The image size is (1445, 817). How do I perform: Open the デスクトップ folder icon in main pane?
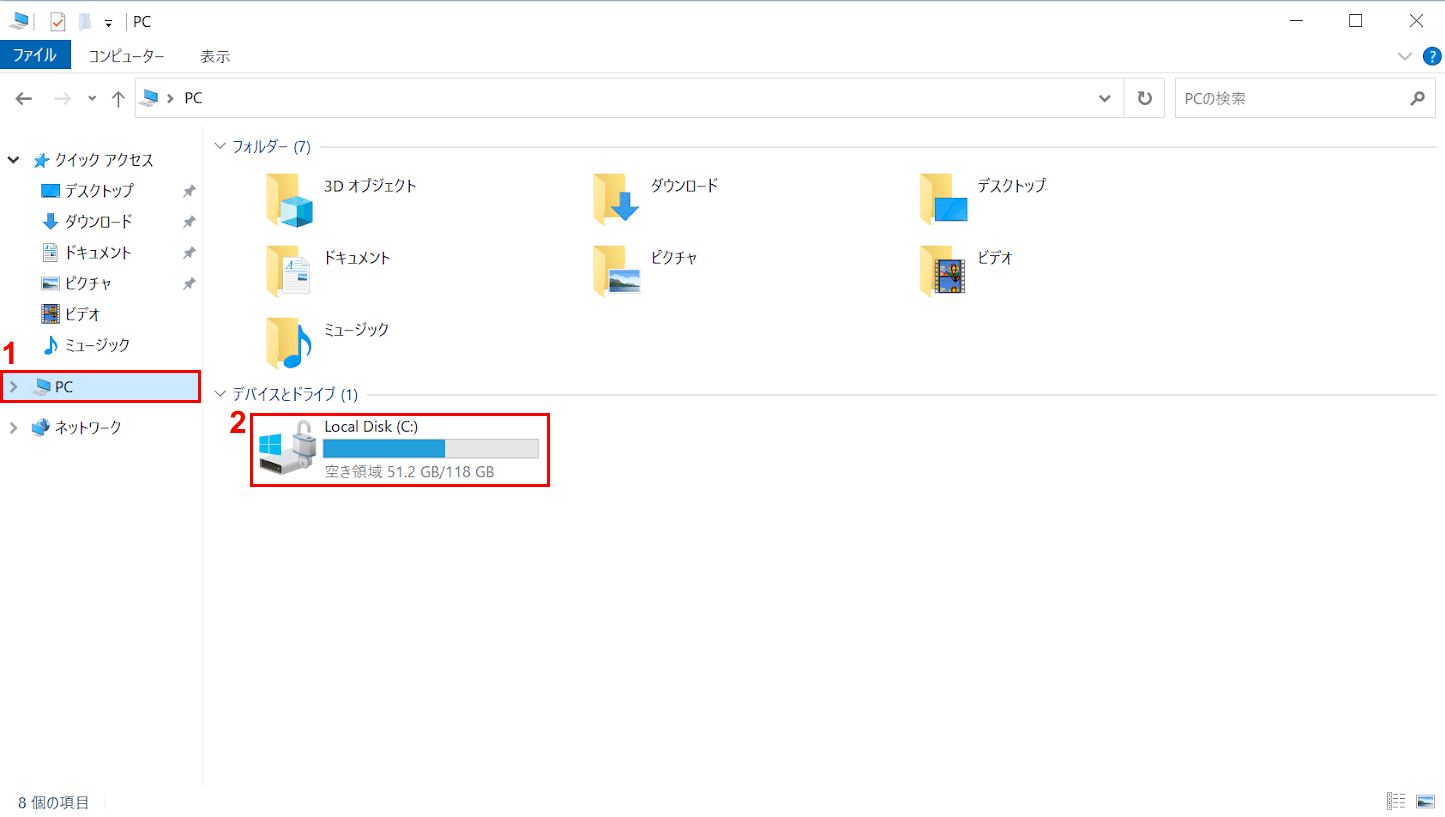coord(944,199)
